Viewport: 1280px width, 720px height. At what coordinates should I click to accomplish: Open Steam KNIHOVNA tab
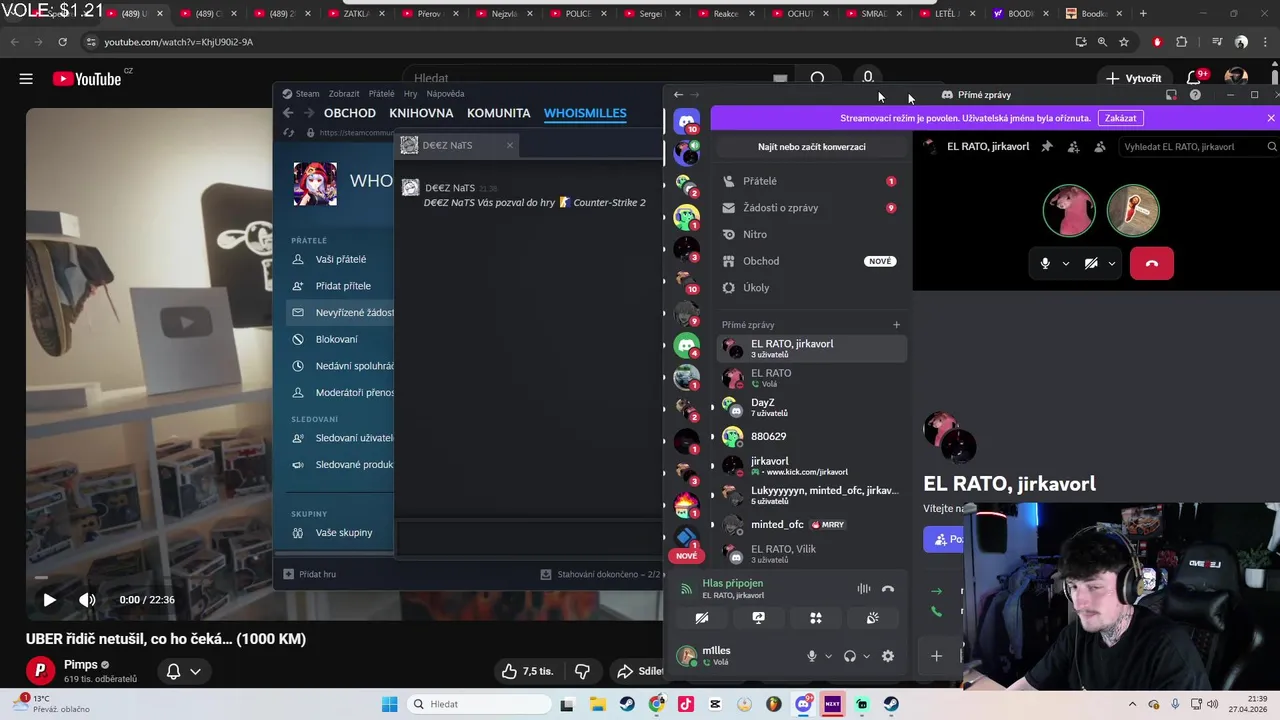(421, 113)
